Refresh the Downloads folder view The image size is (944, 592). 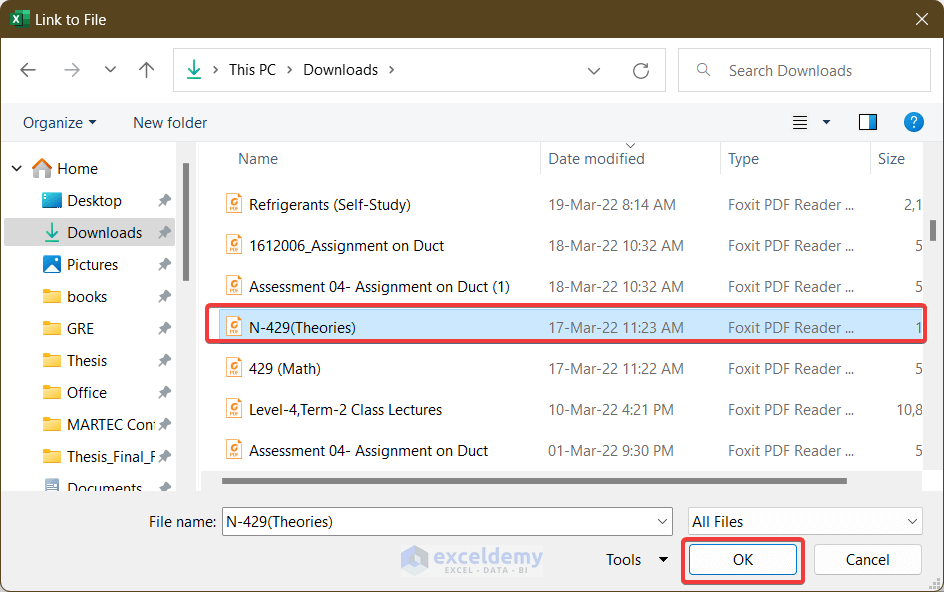pos(641,71)
